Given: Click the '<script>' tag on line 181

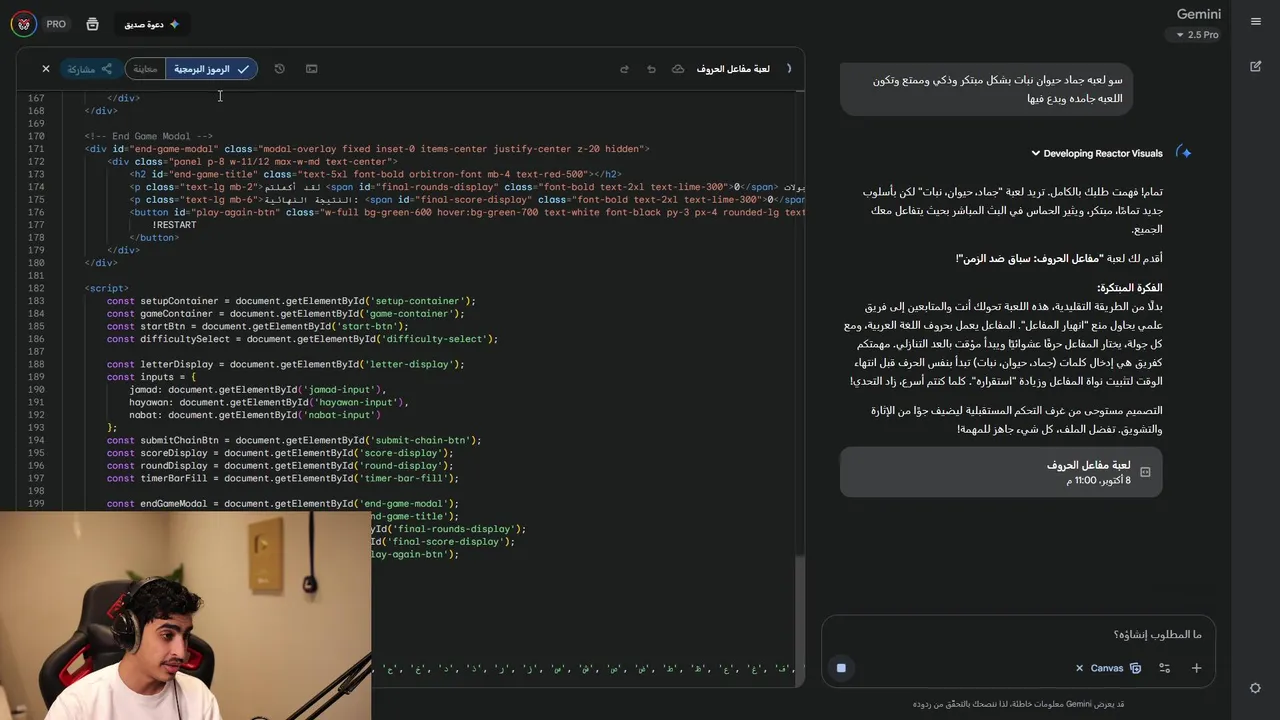Looking at the screenshot, I should (107, 288).
